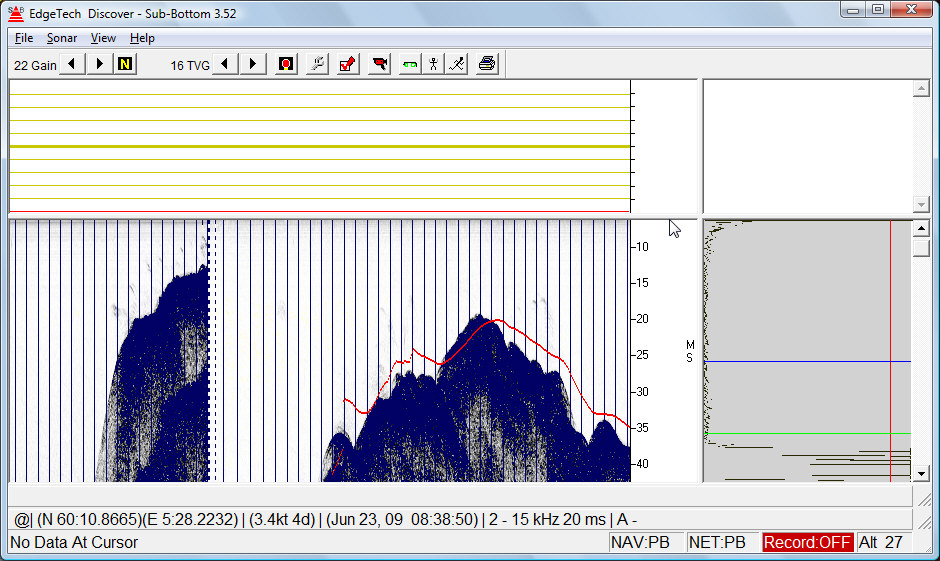This screenshot has height=561, width=940.
Task: Select the red drill-shaped tool icon
Action: coord(380,64)
